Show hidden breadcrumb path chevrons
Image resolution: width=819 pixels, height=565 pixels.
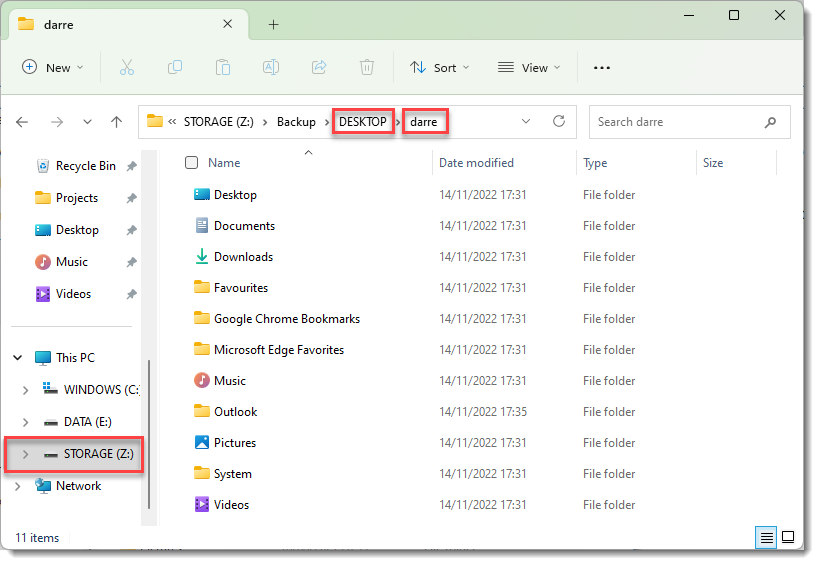click(172, 122)
